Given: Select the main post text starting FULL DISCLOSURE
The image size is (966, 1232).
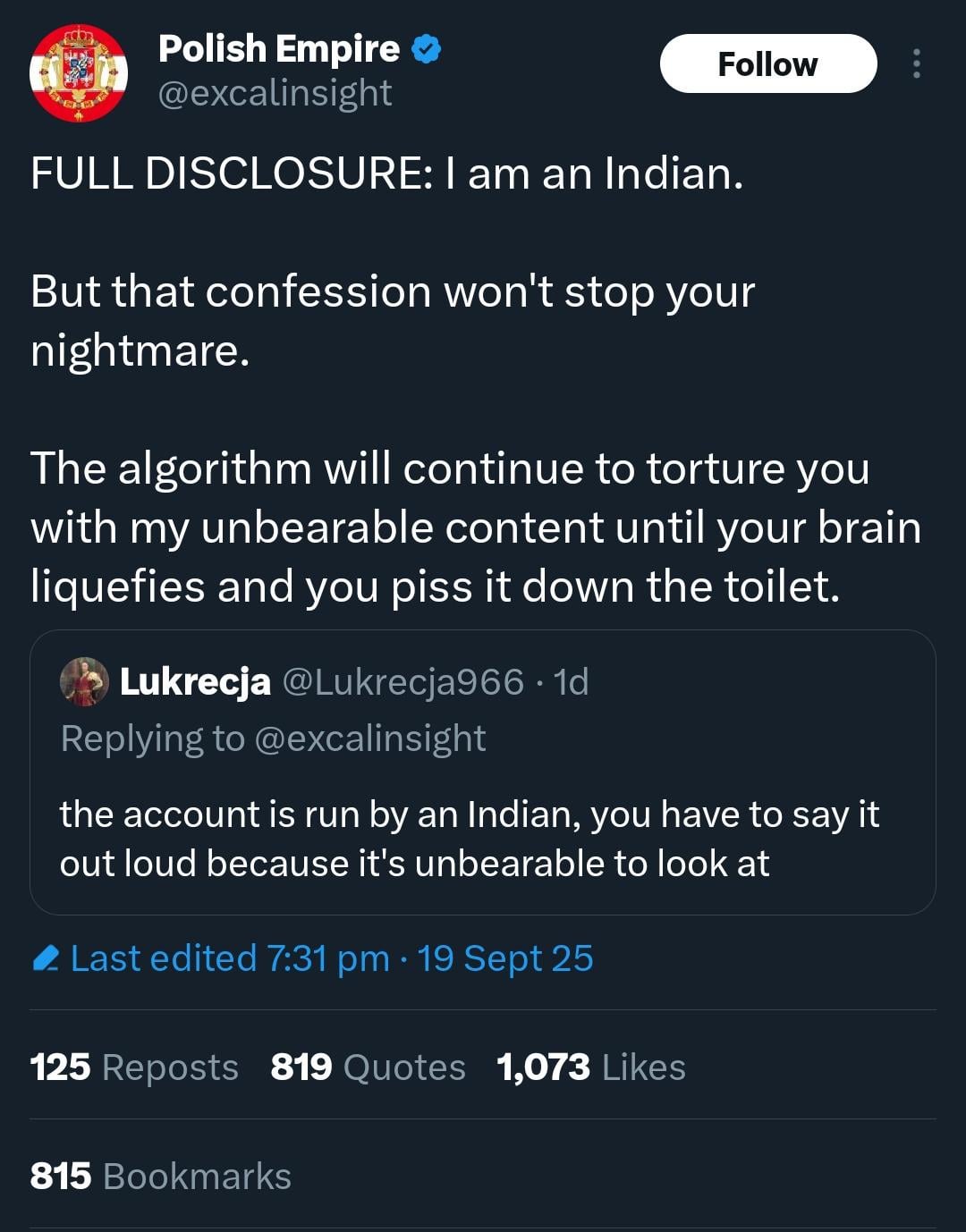Looking at the screenshot, I should pos(386,173).
